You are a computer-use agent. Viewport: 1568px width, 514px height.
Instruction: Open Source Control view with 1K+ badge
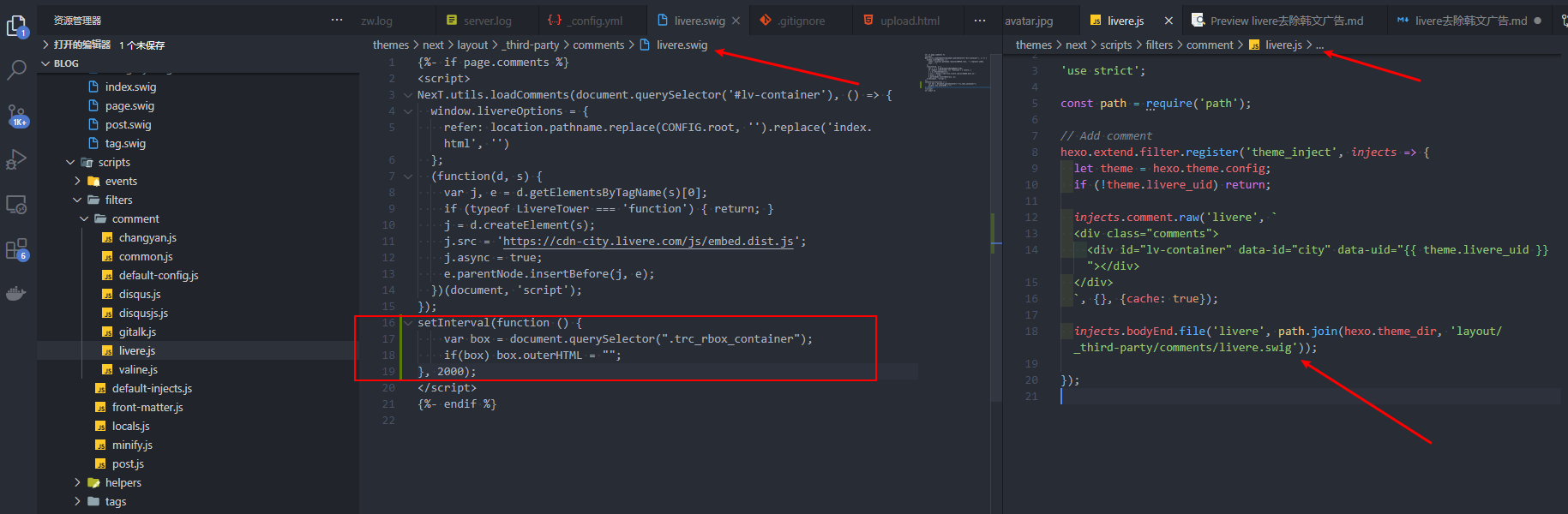pos(16,115)
